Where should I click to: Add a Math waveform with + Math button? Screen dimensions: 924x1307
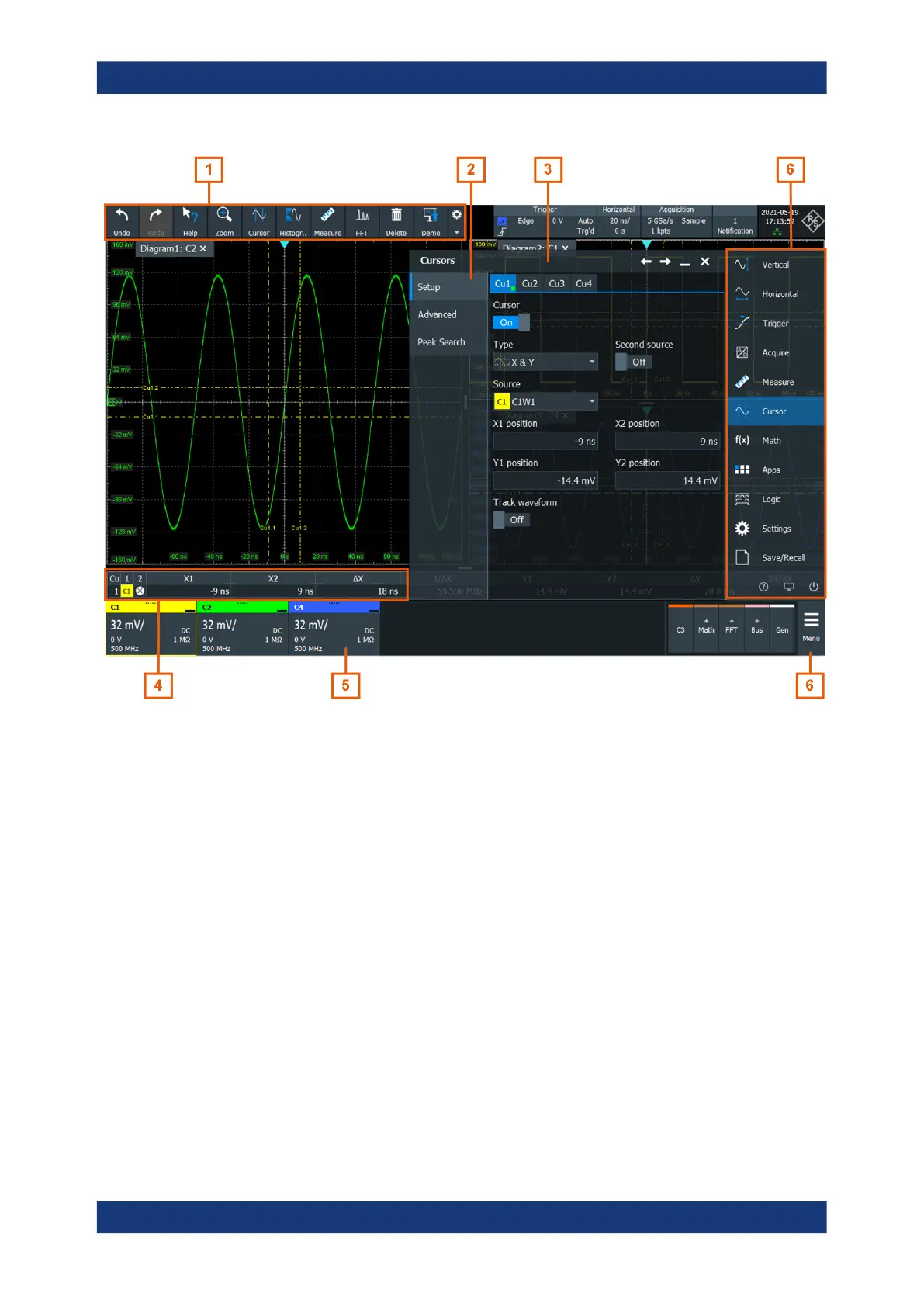click(706, 629)
